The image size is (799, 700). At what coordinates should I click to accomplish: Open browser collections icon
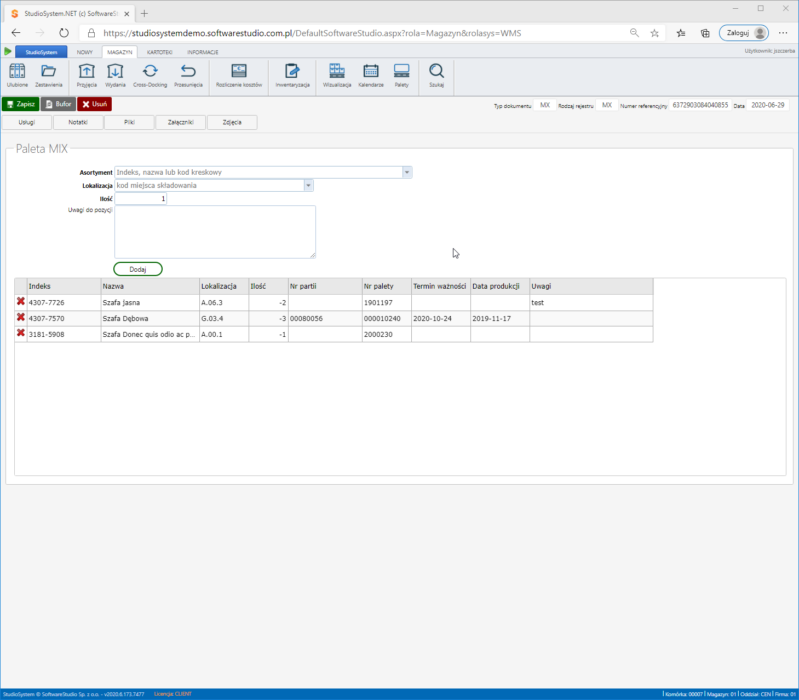pyautogui.click(x=705, y=33)
